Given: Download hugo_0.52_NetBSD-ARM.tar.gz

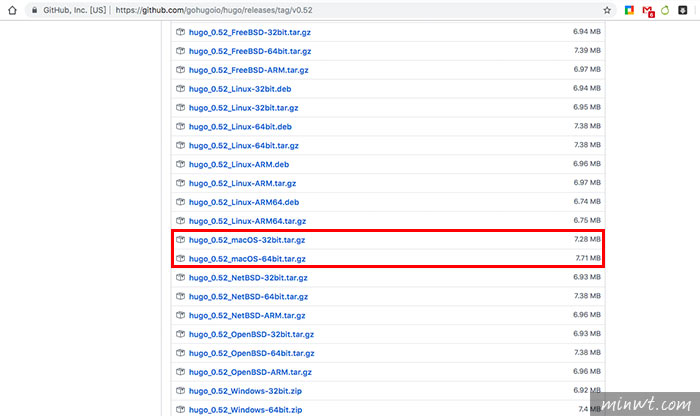Looking at the screenshot, I should pyautogui.click(x=247, y=316).
